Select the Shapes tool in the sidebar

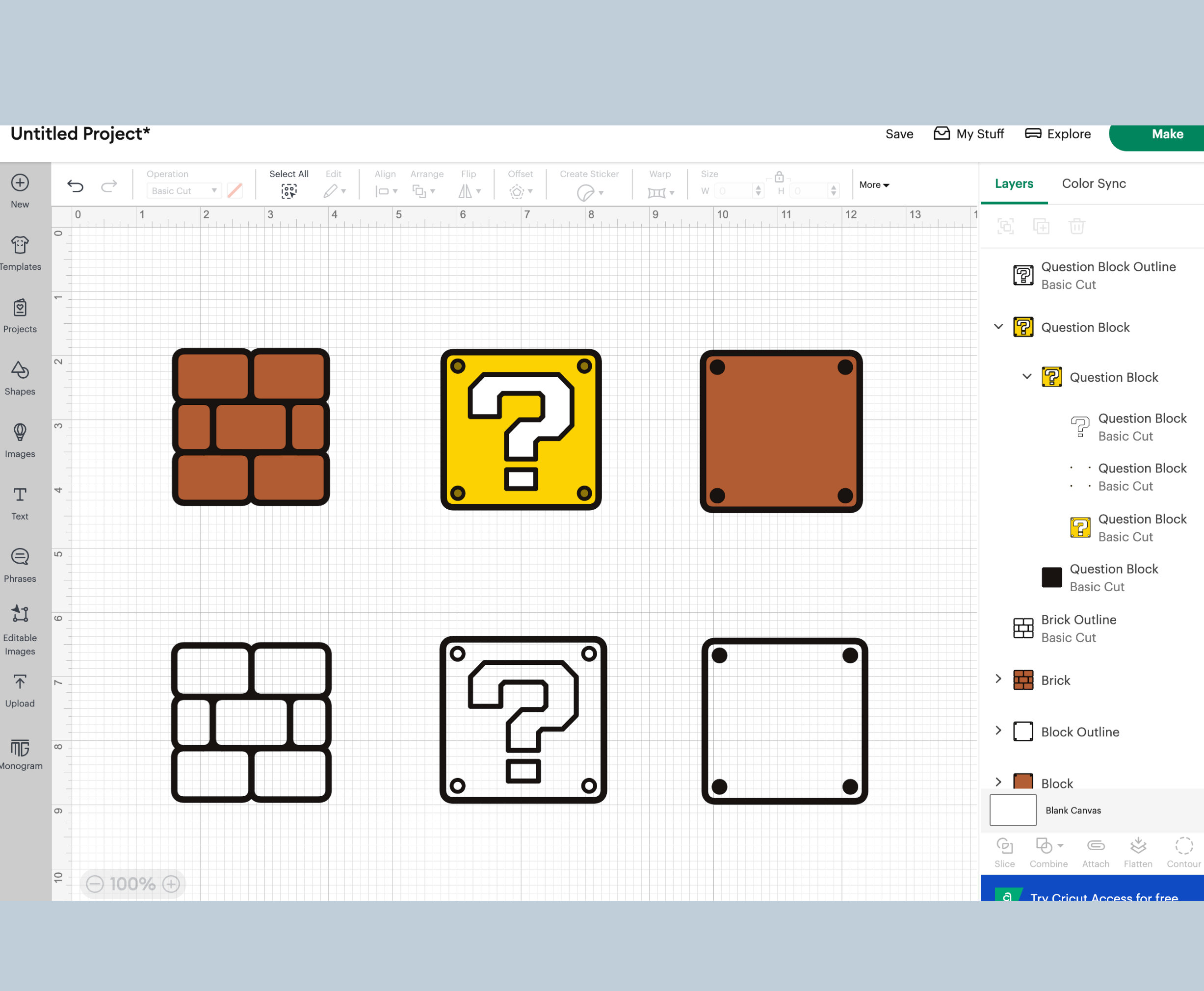pyautogui.click(x=20, y=377)
